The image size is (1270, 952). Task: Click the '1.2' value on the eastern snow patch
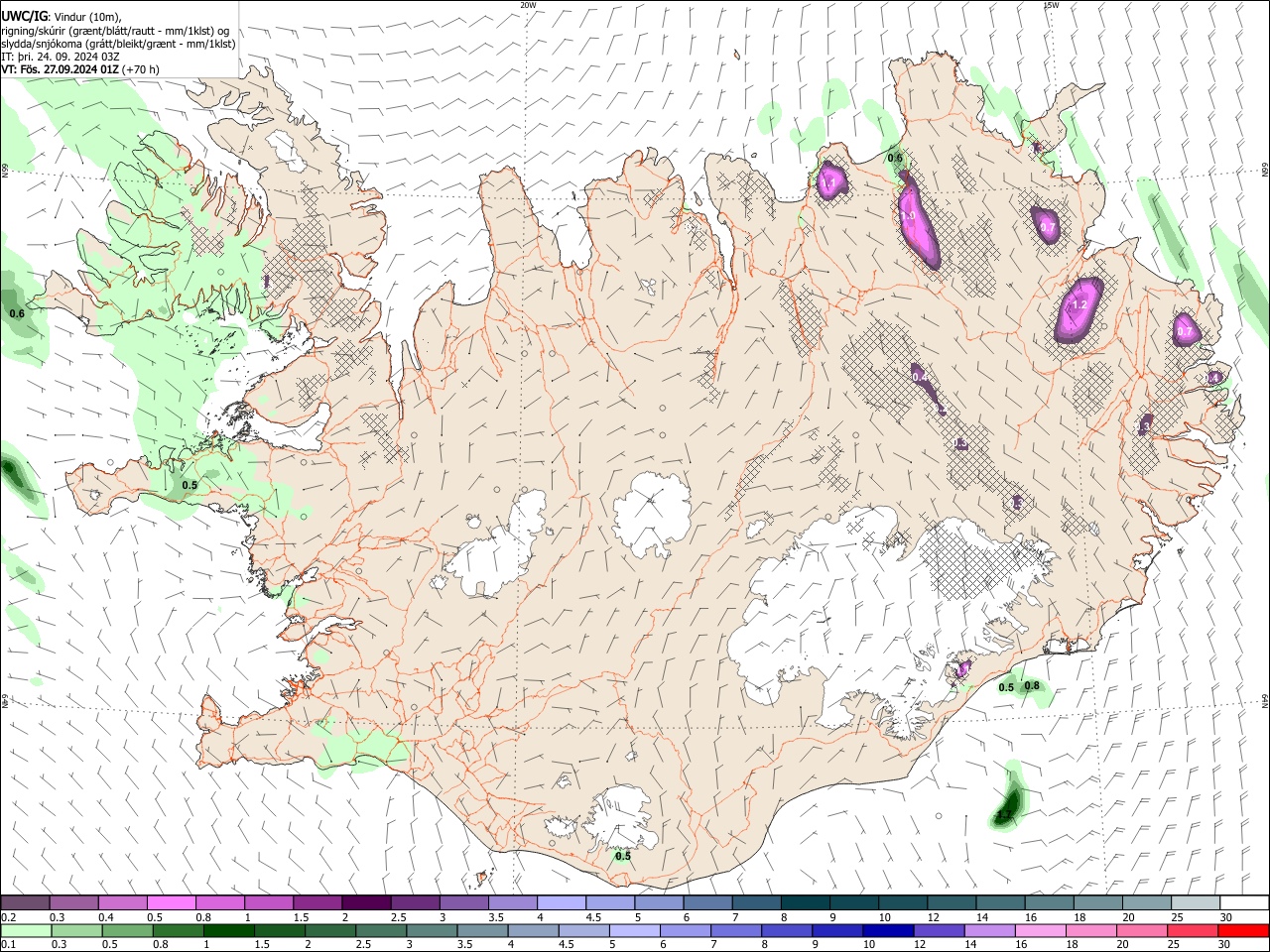point(1080,304)
